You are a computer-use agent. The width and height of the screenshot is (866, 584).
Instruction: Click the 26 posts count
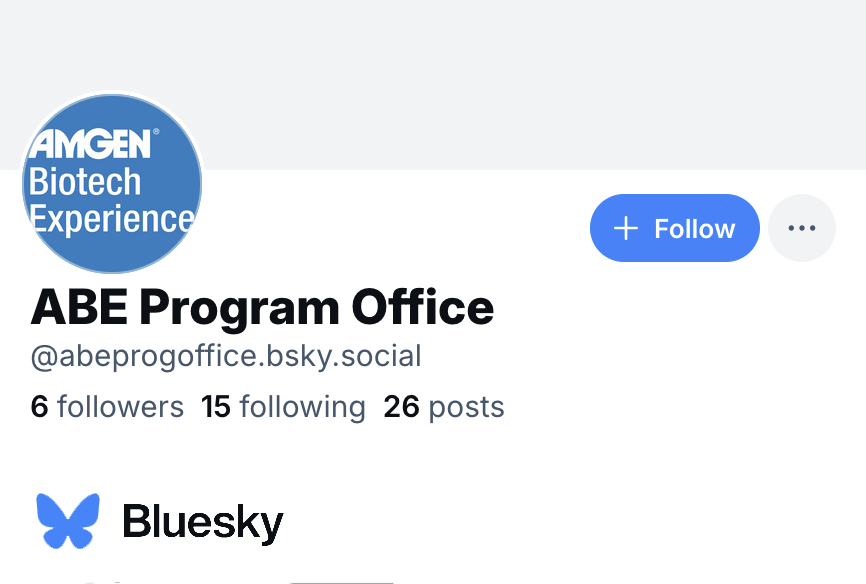click(443, 406)
